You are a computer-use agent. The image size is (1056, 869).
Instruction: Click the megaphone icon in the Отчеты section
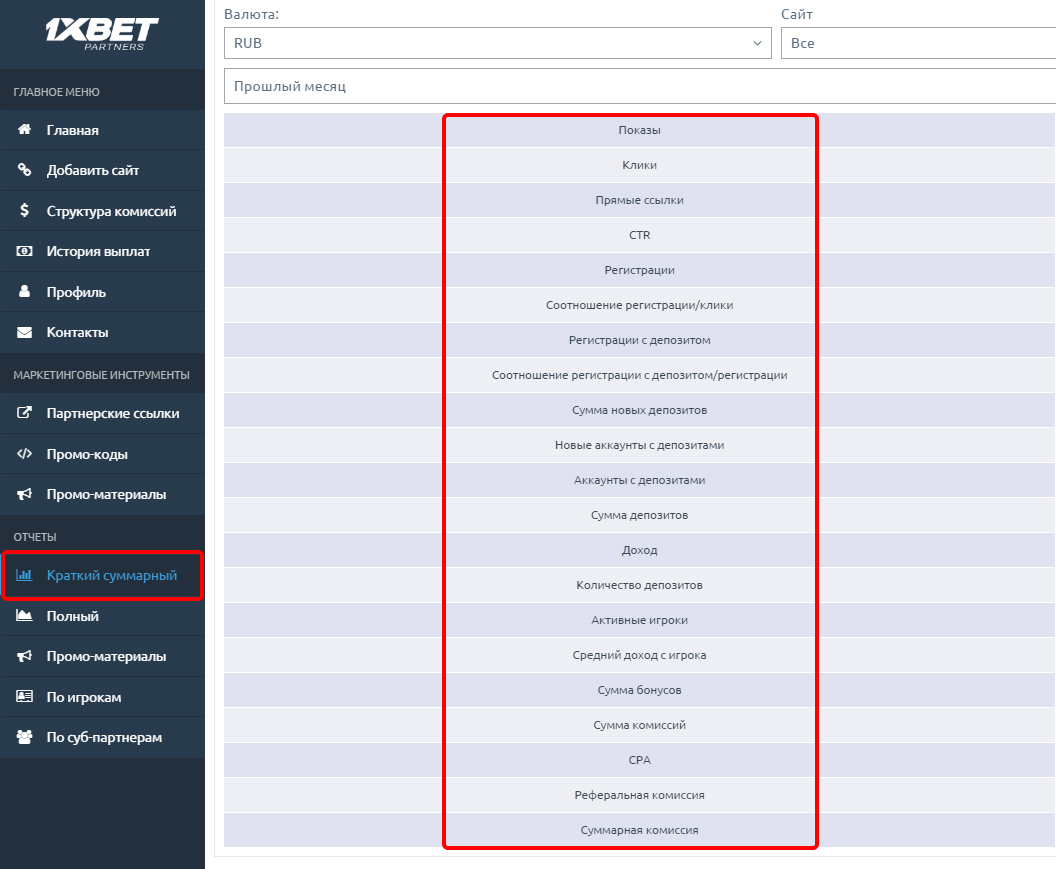point(24,655)
